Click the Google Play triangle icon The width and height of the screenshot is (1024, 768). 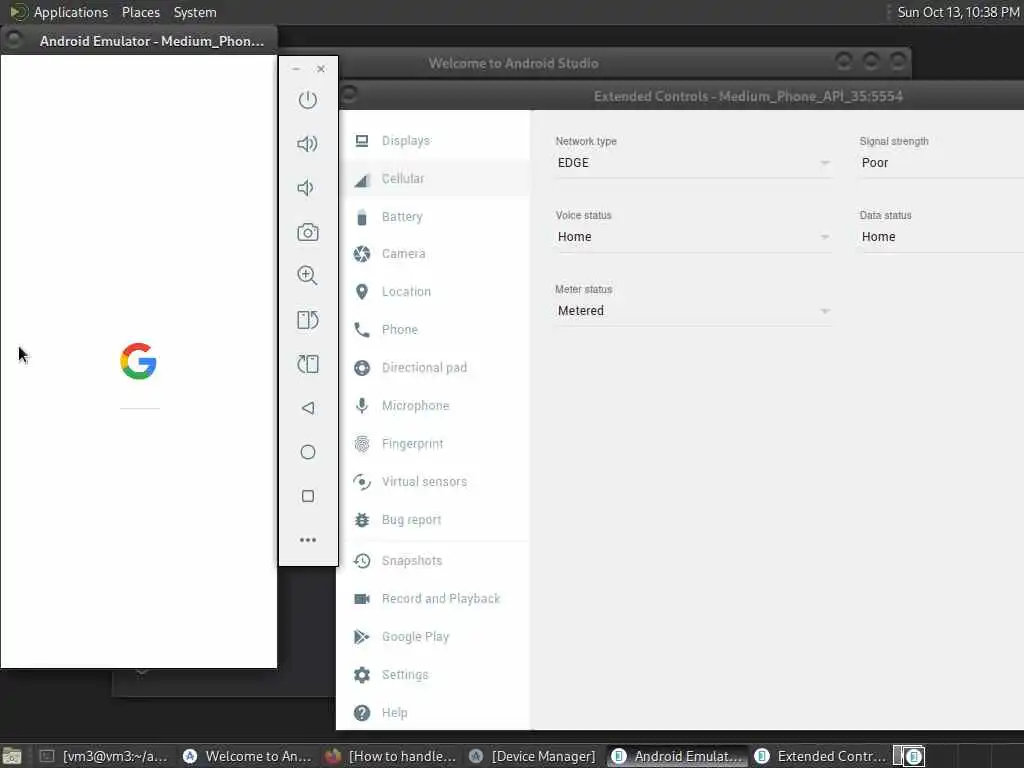point(361,637)
